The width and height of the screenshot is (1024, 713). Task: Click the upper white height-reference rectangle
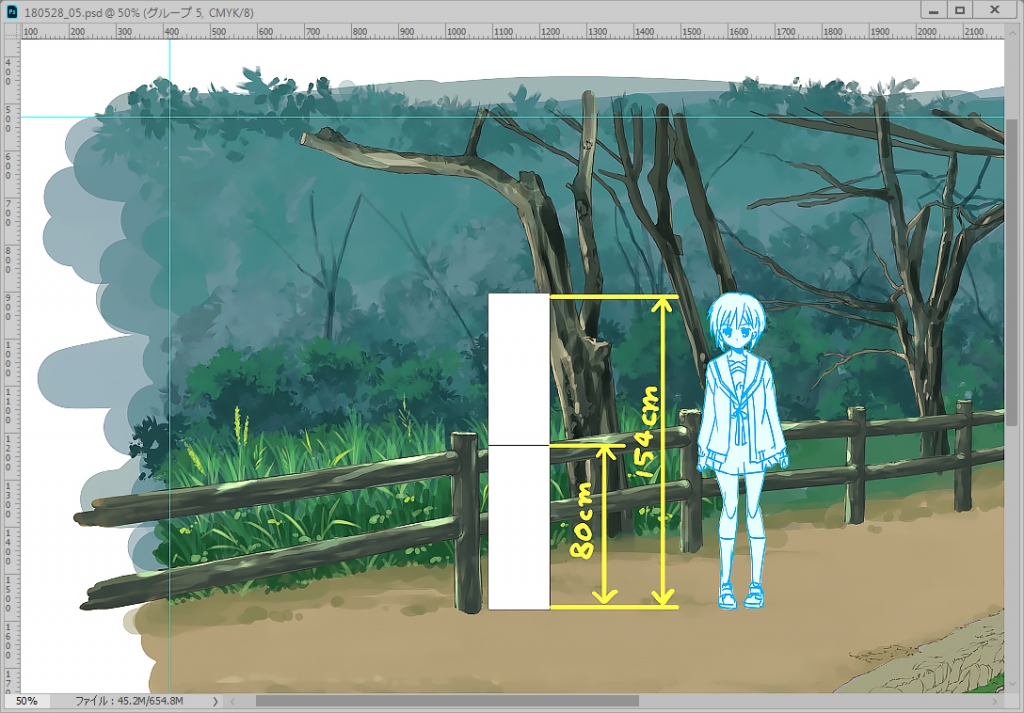[519, 370]
